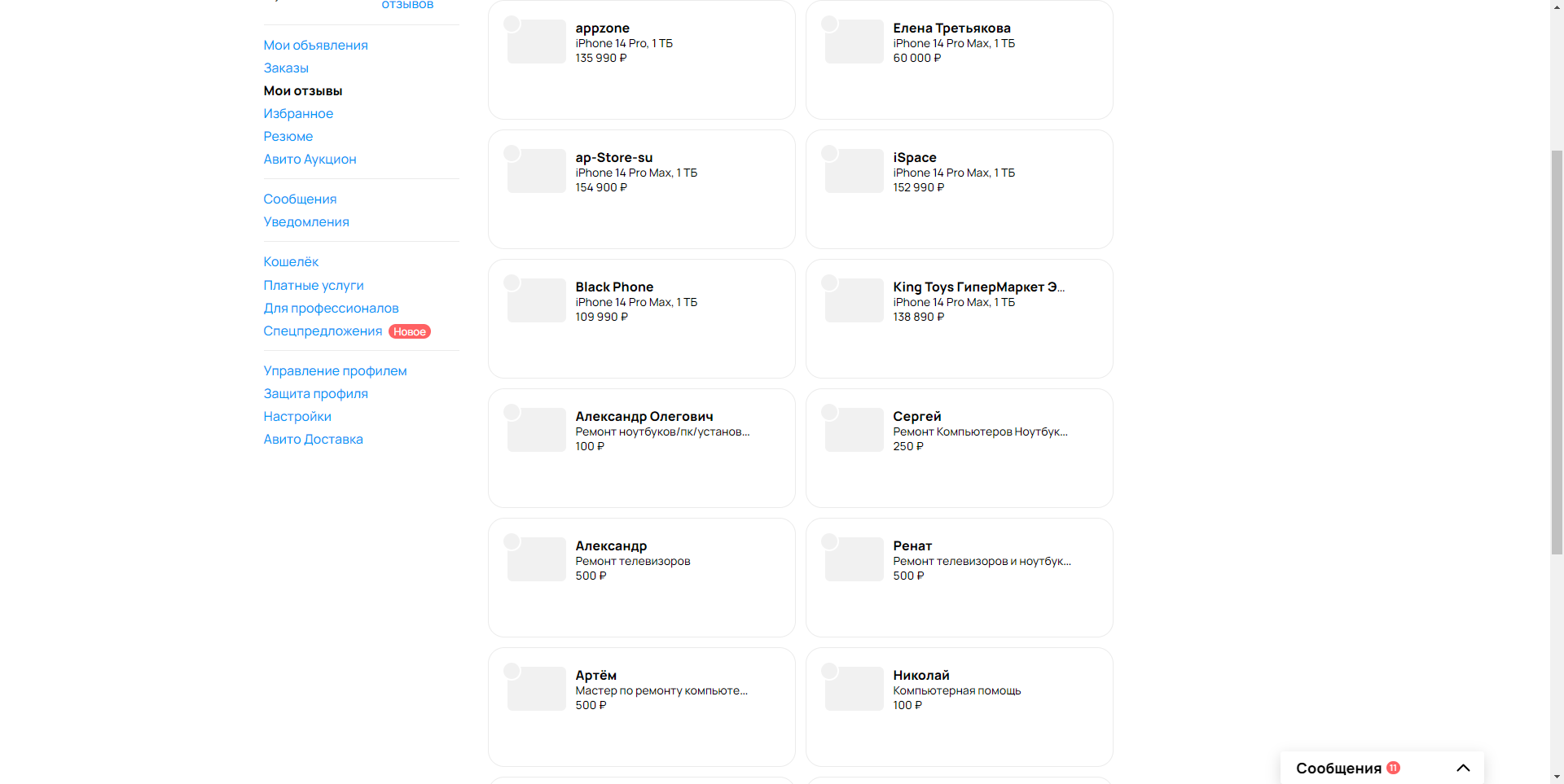This screenshot has height=784, width=1564.
Task: Open the Кошелёк link
Action: 291,262
